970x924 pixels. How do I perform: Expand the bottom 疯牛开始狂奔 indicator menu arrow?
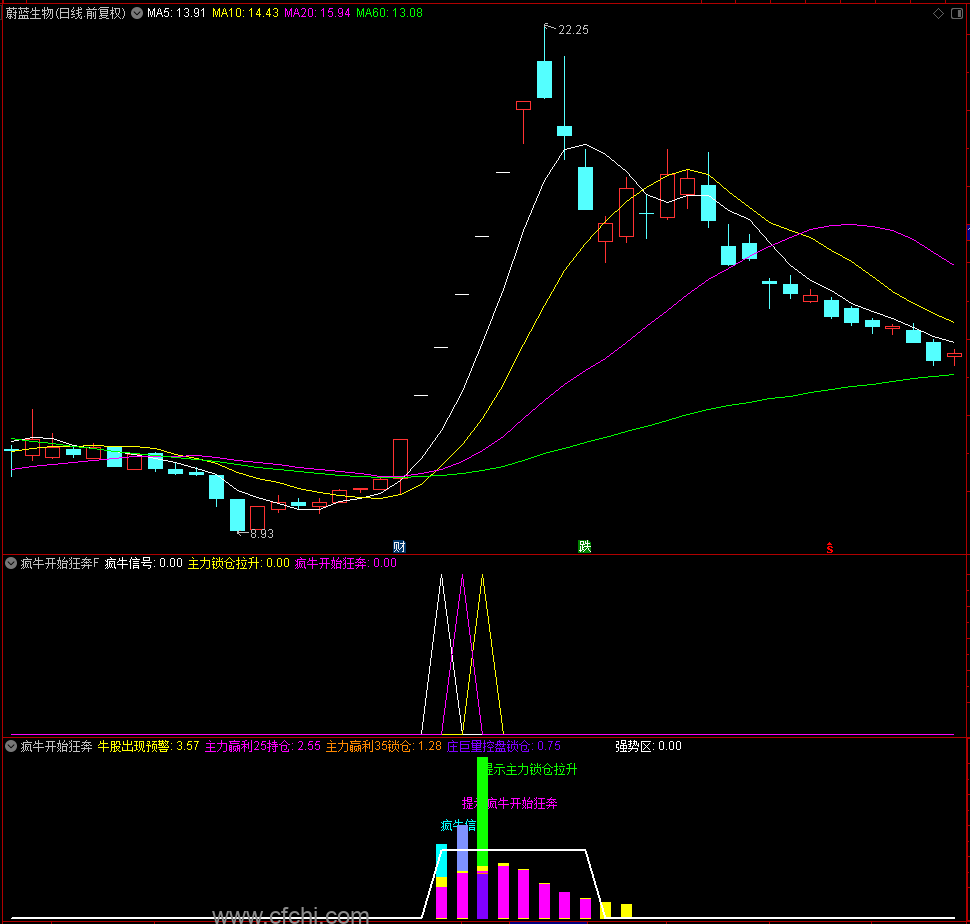pos(11,746)
